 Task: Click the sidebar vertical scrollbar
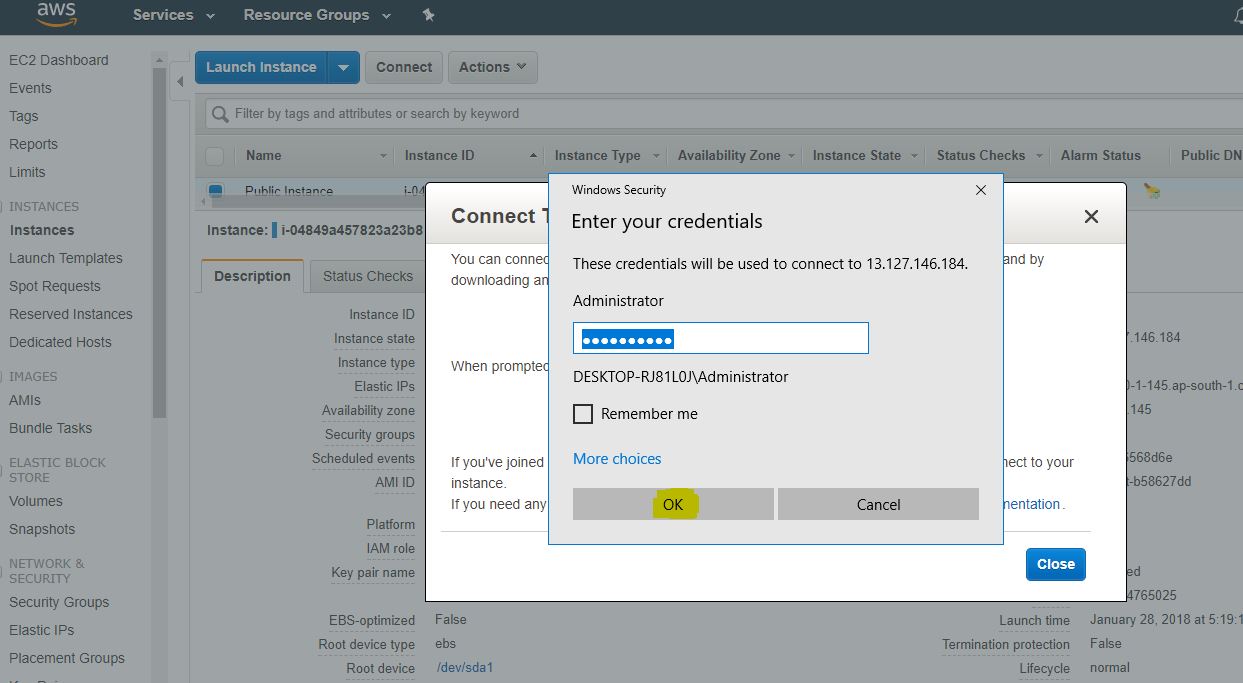(159, 240)
